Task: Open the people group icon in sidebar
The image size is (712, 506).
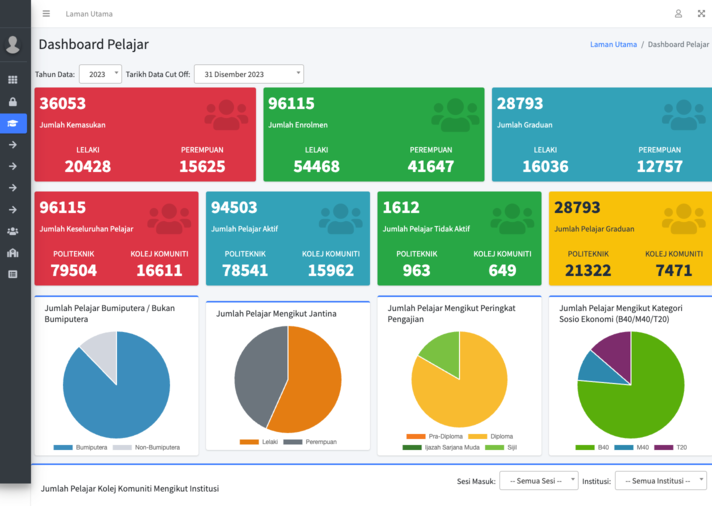Action: tap(13, 231)
